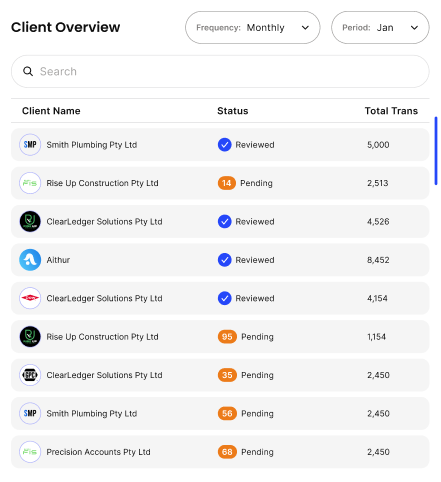Click the GPC logo icon
The height and width of the screenshot is (482, 441).
[x=30, y=375]
